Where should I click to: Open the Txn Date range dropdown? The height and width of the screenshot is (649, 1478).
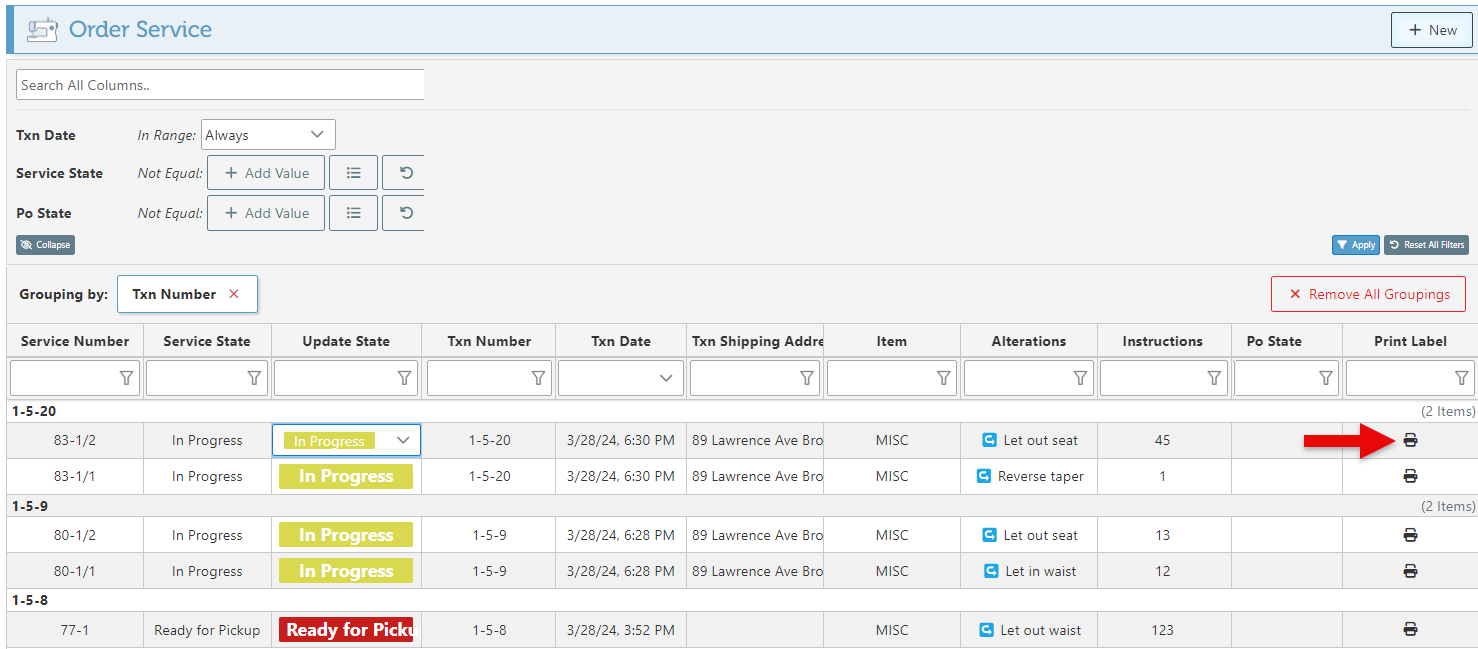tap(268, 135)
